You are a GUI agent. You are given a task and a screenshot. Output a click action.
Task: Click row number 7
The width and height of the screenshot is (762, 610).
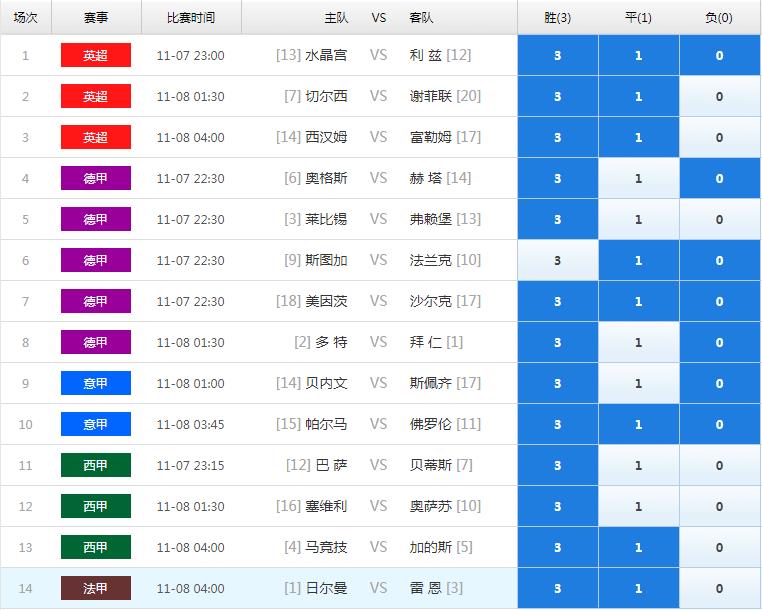click(25, 301)
